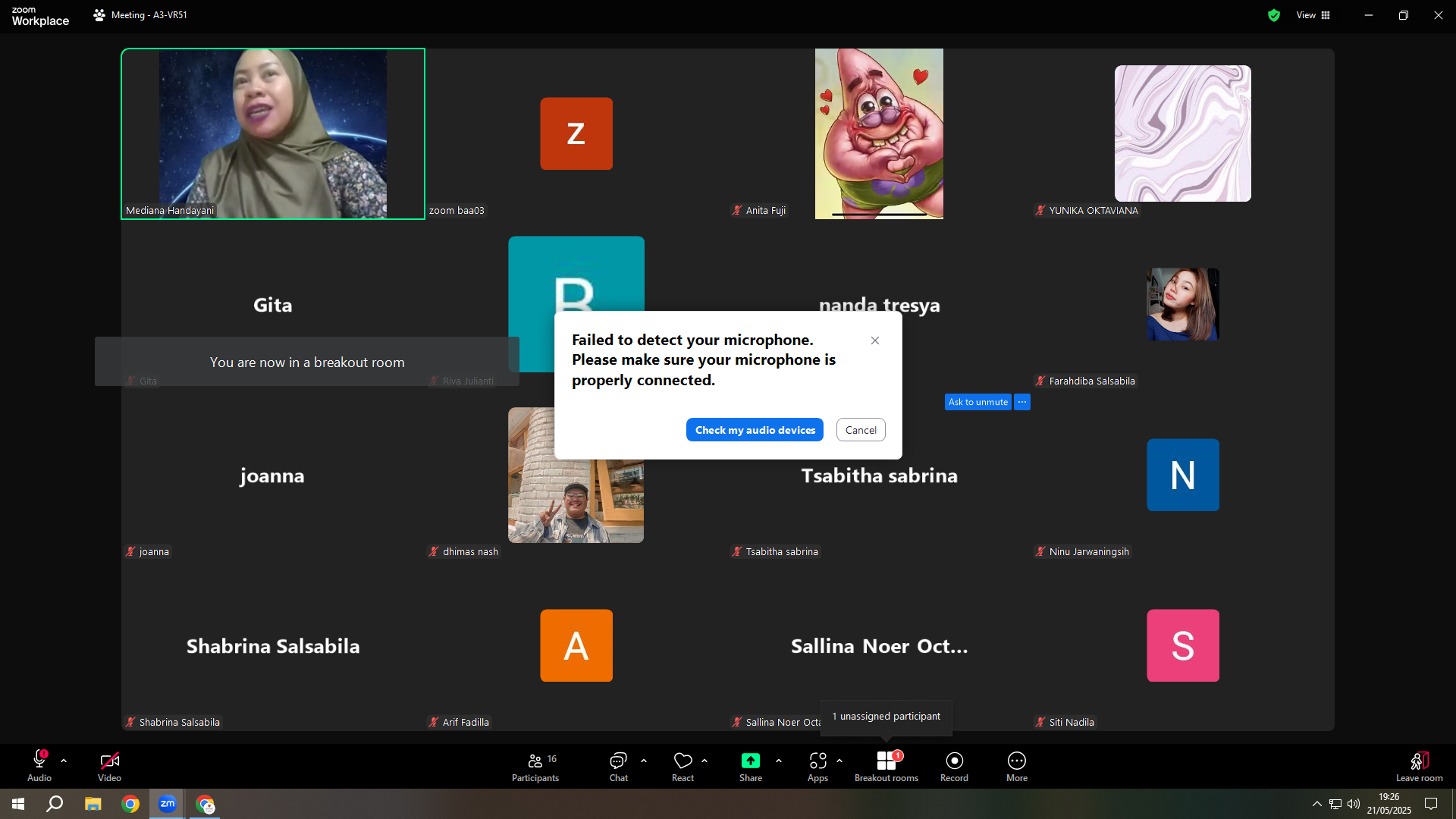
Task: Expand share options caret
Action: 779,761
